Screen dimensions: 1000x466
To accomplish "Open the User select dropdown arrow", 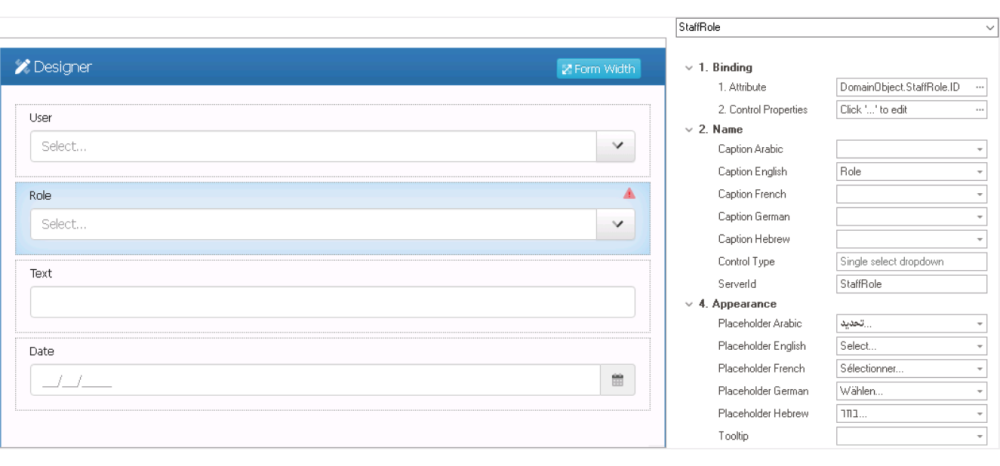I will click(616, 146).
